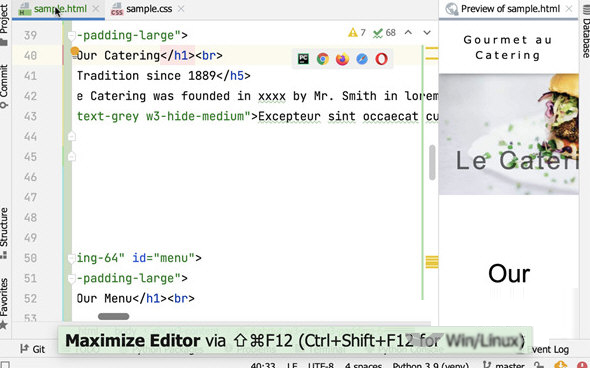Collapse code fold marker on line 51
The width and height of the screenshot is (590, 368).
tap(71, 278)
